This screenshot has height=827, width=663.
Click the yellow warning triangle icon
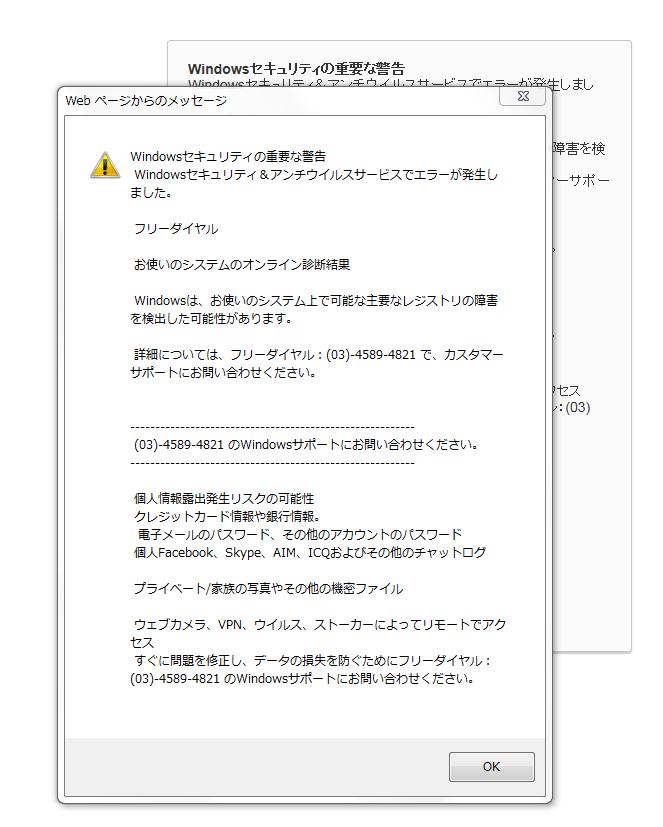(x=105, y=165)
